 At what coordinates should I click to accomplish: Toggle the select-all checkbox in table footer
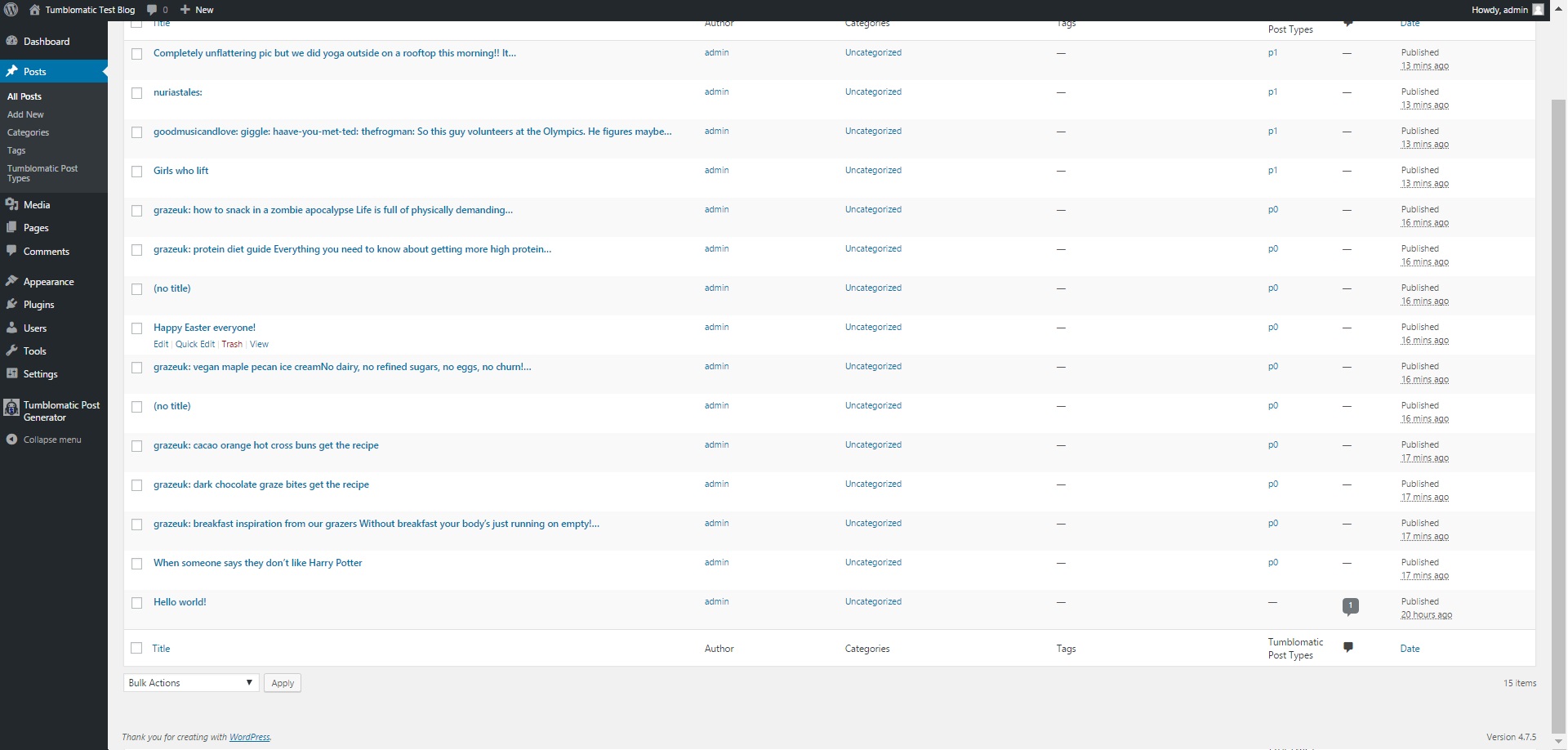click(137, 648)
